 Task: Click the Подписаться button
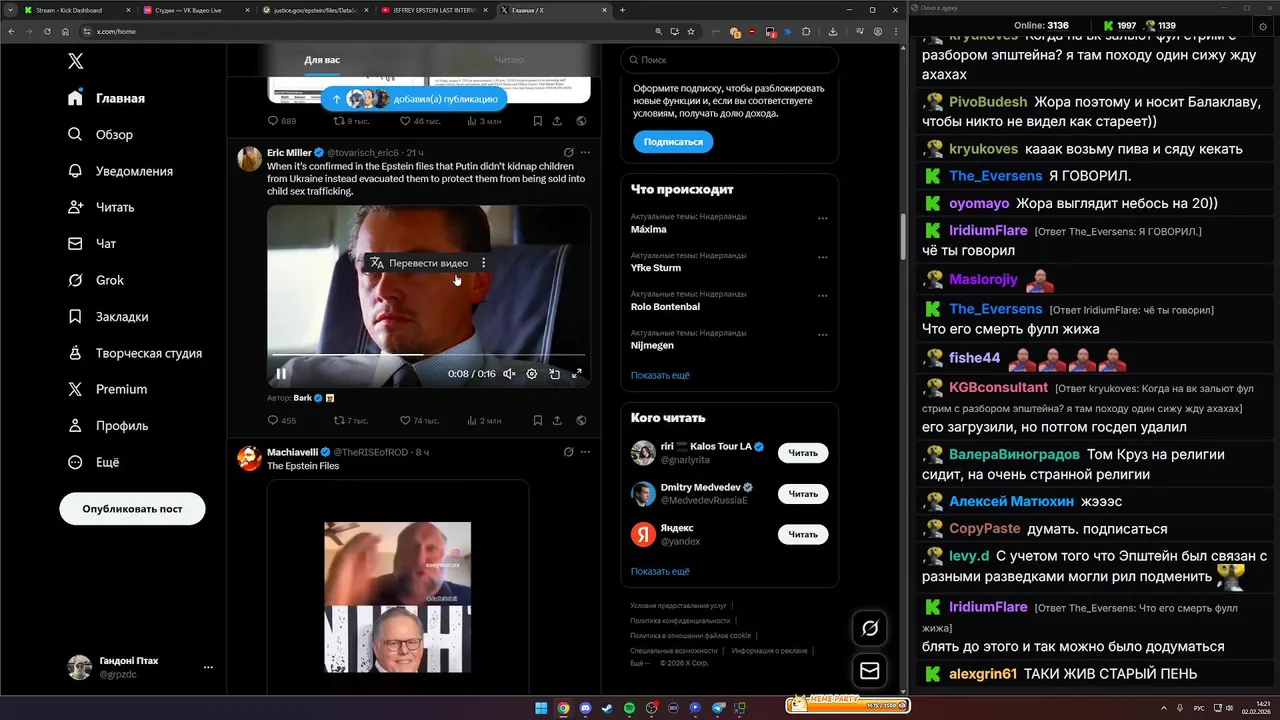click(673, 142)
